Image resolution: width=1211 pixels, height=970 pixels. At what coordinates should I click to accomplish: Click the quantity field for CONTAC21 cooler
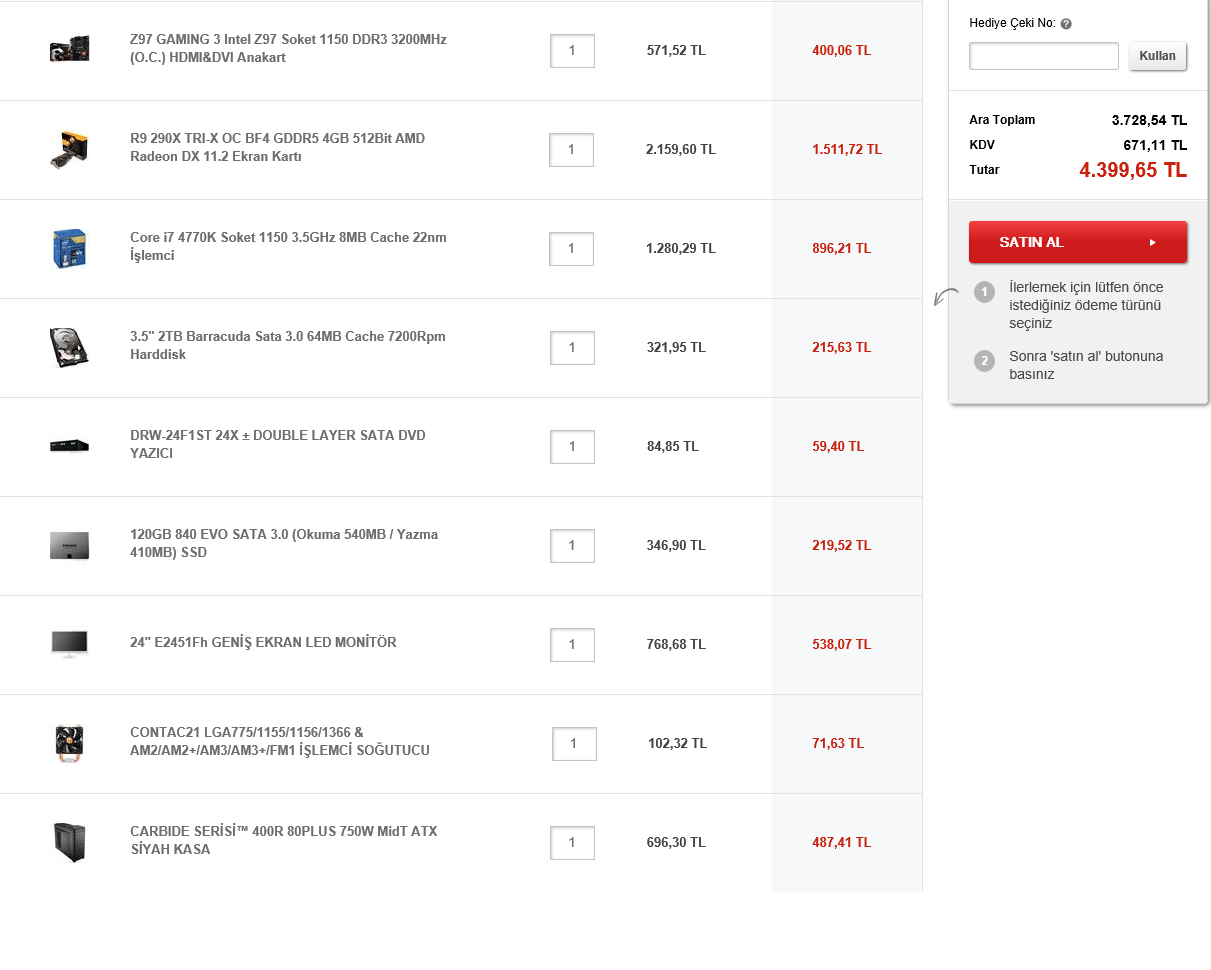574,744
